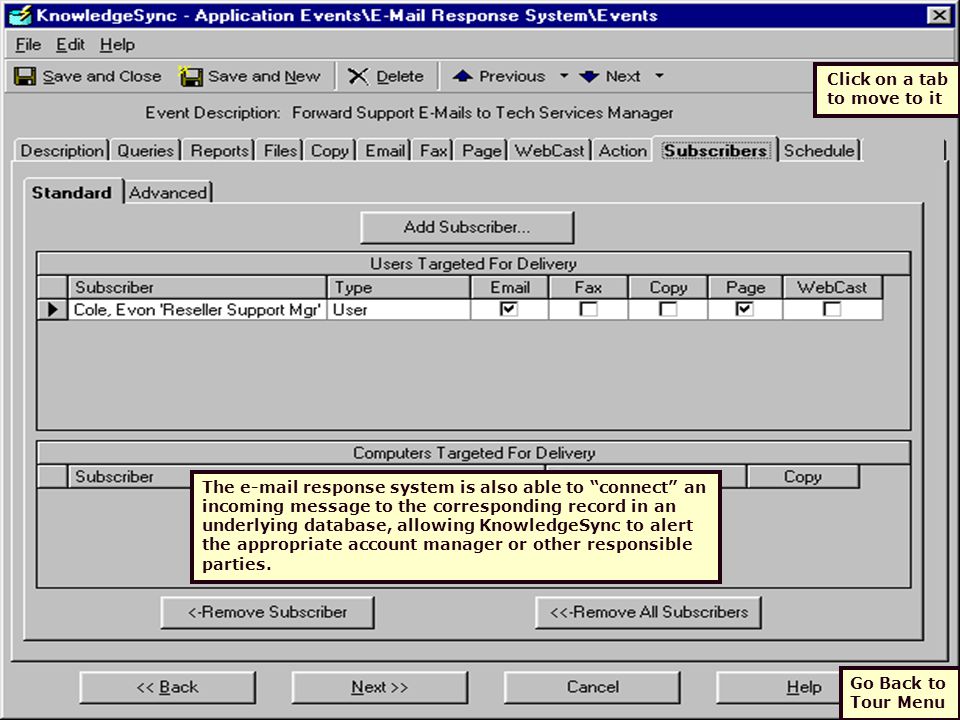Open the File menu
Image resolution: width=960 pixels, height=720 pixels.
pos(28,45)
